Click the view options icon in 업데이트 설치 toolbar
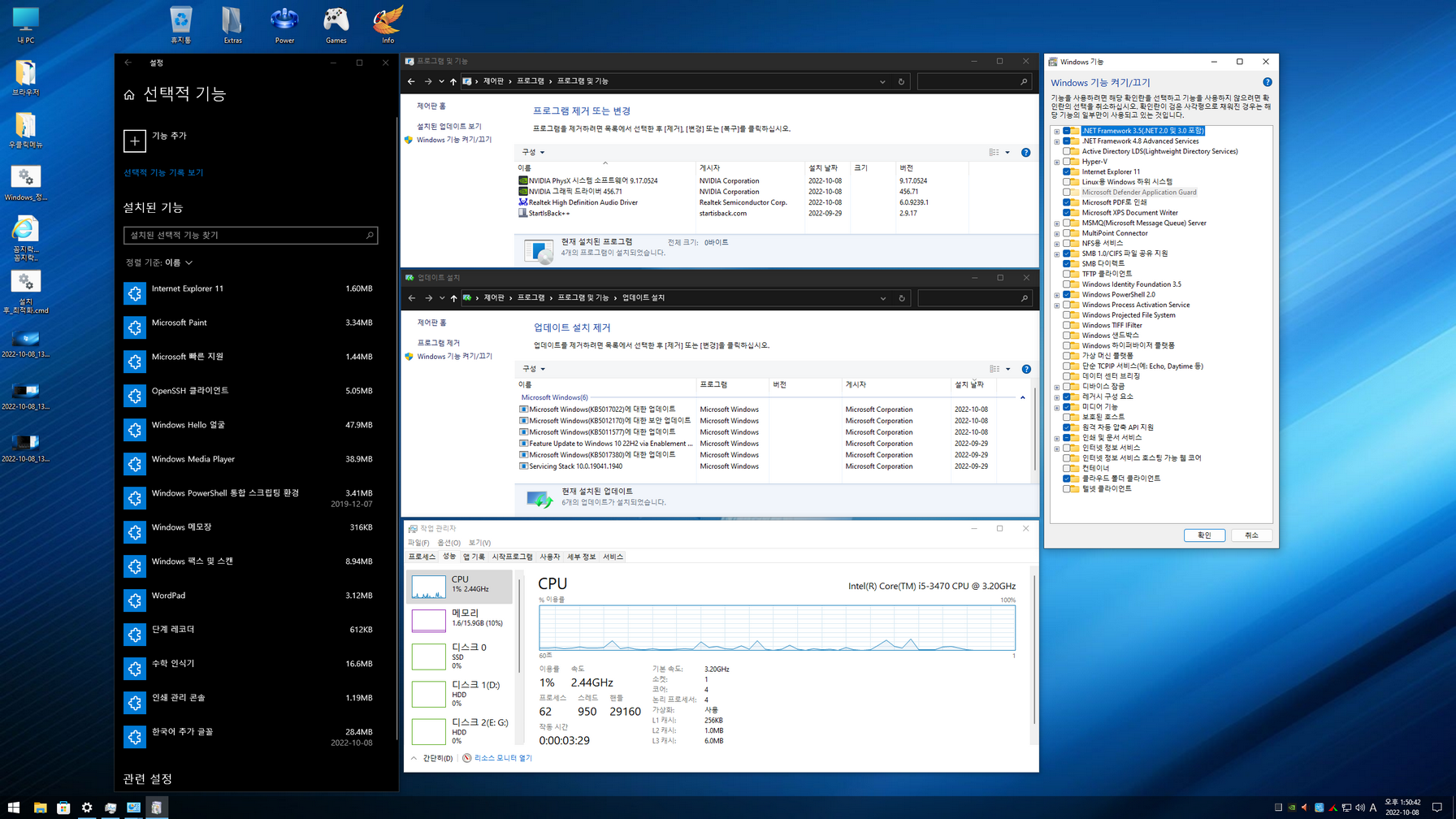The image size is (1456, 819). click(994, 369)
